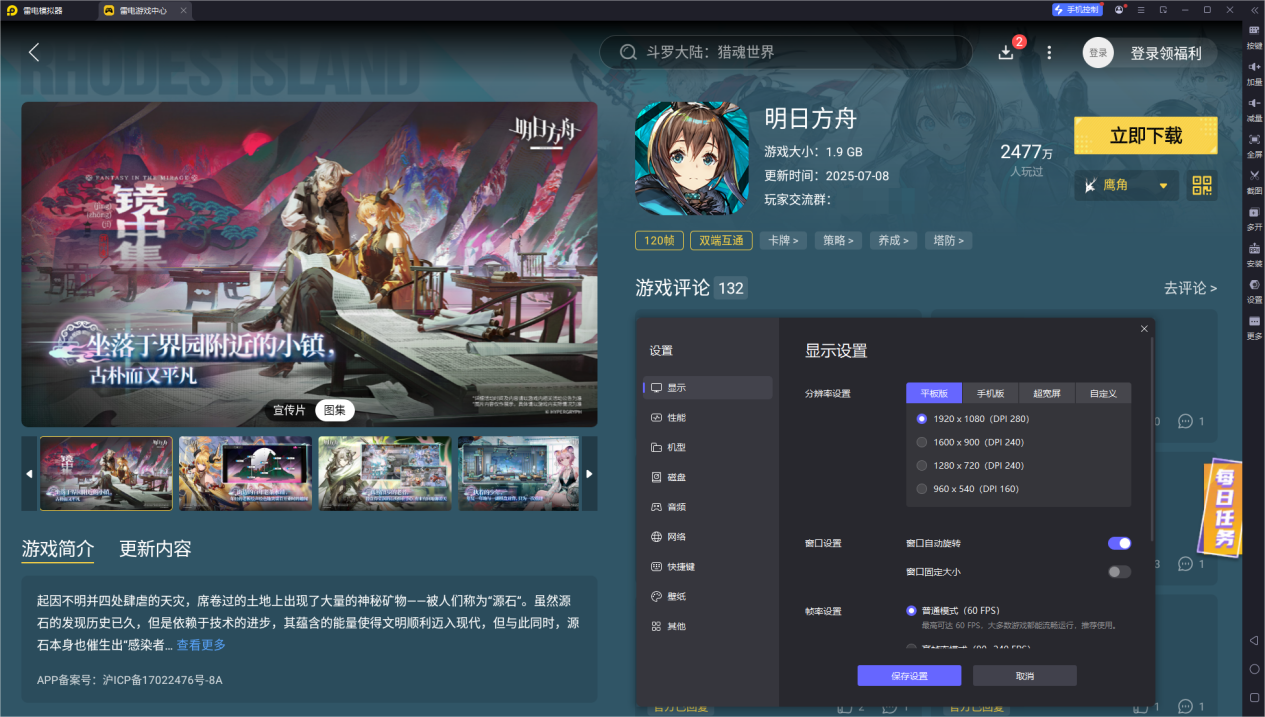Viewport: 1265px width, 717px height.
Task: Switch to the 更新内容 tab
Action: (155, 549)
